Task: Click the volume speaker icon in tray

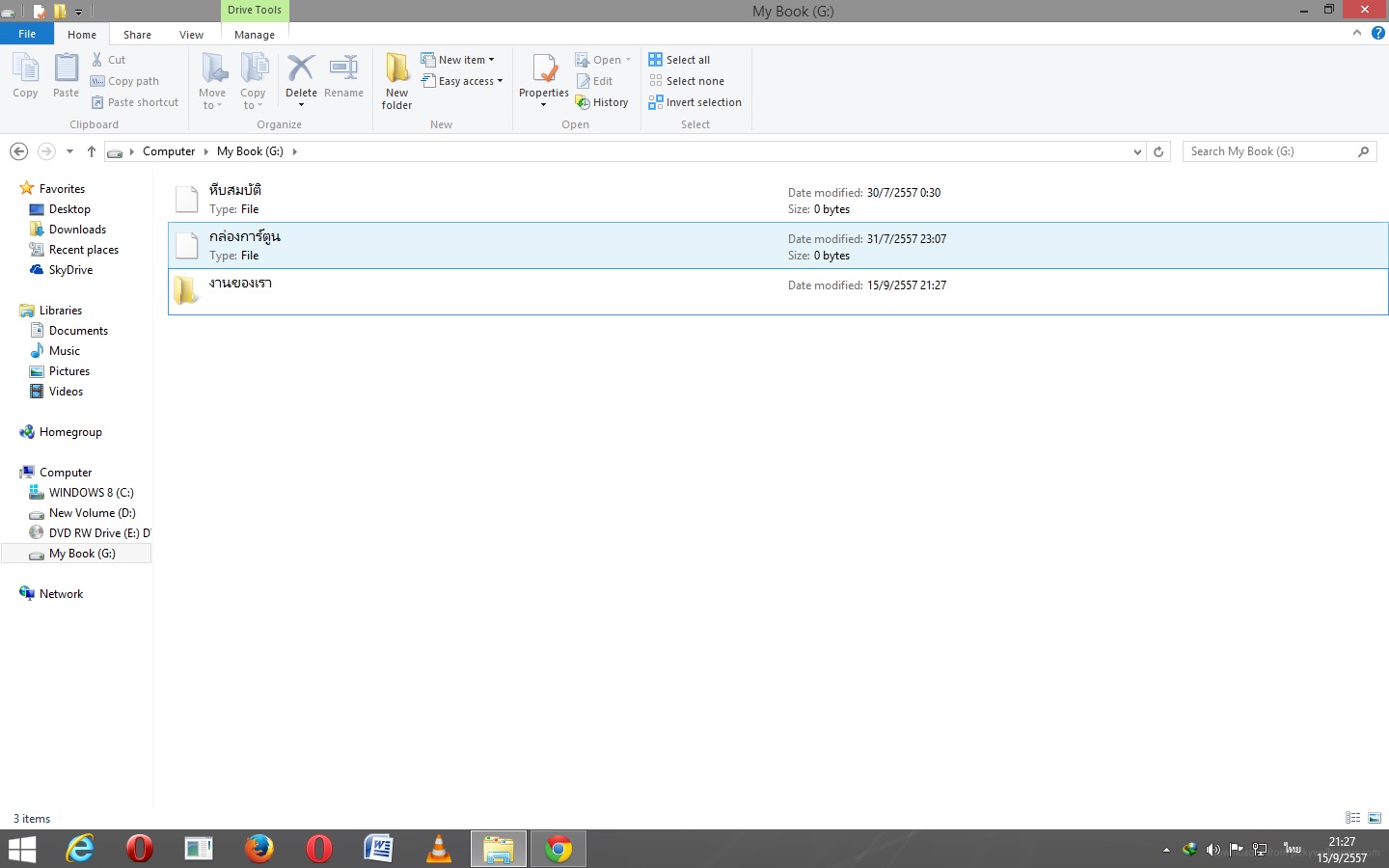Action: pyautogui.click(x=1212, y=850)
